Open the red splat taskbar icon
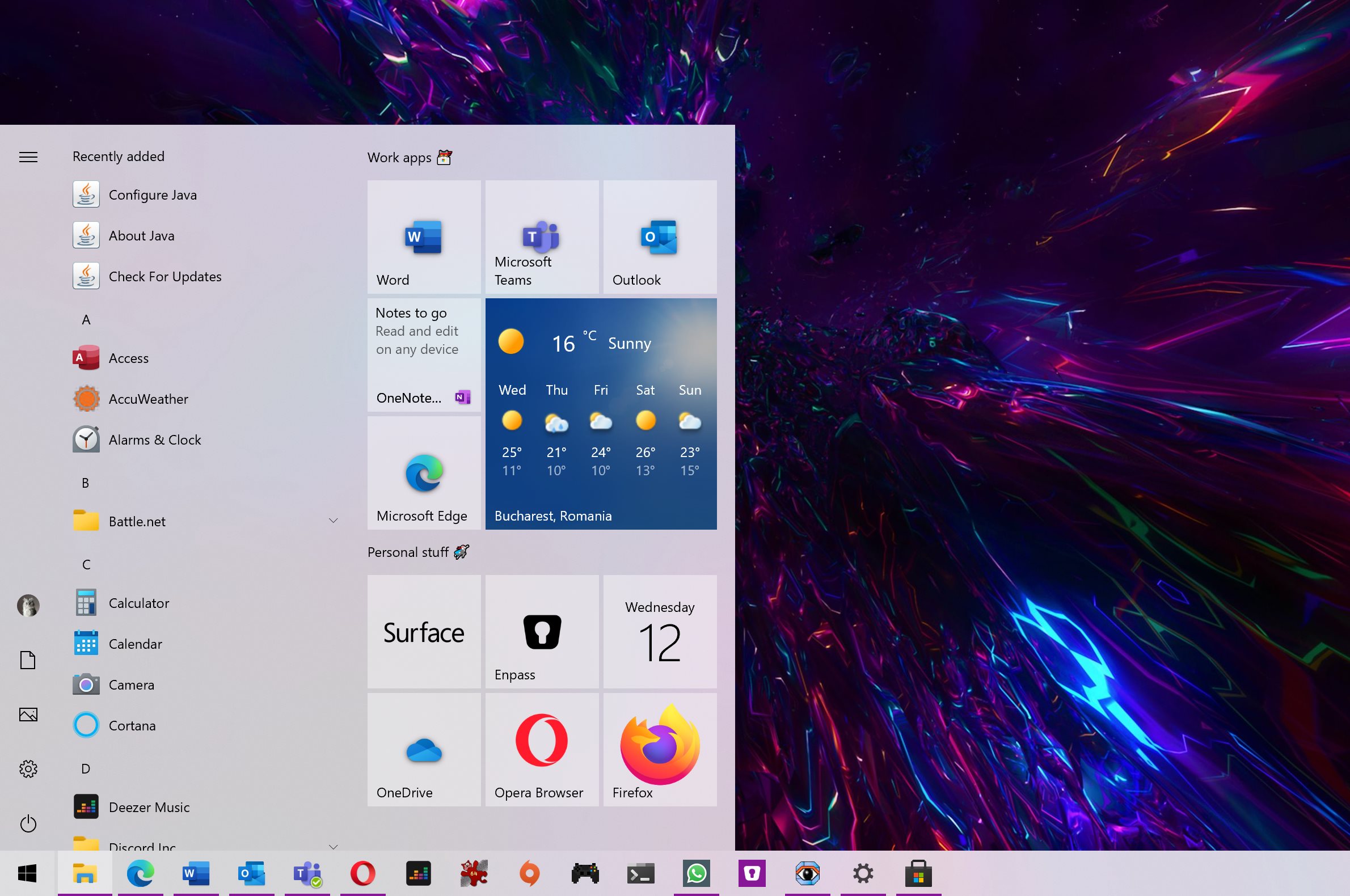The image size is (1350, 896). (474, 873)
